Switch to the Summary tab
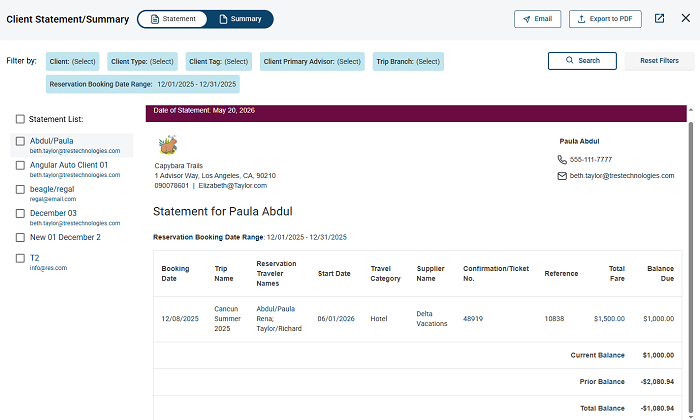 click(240, 19)
